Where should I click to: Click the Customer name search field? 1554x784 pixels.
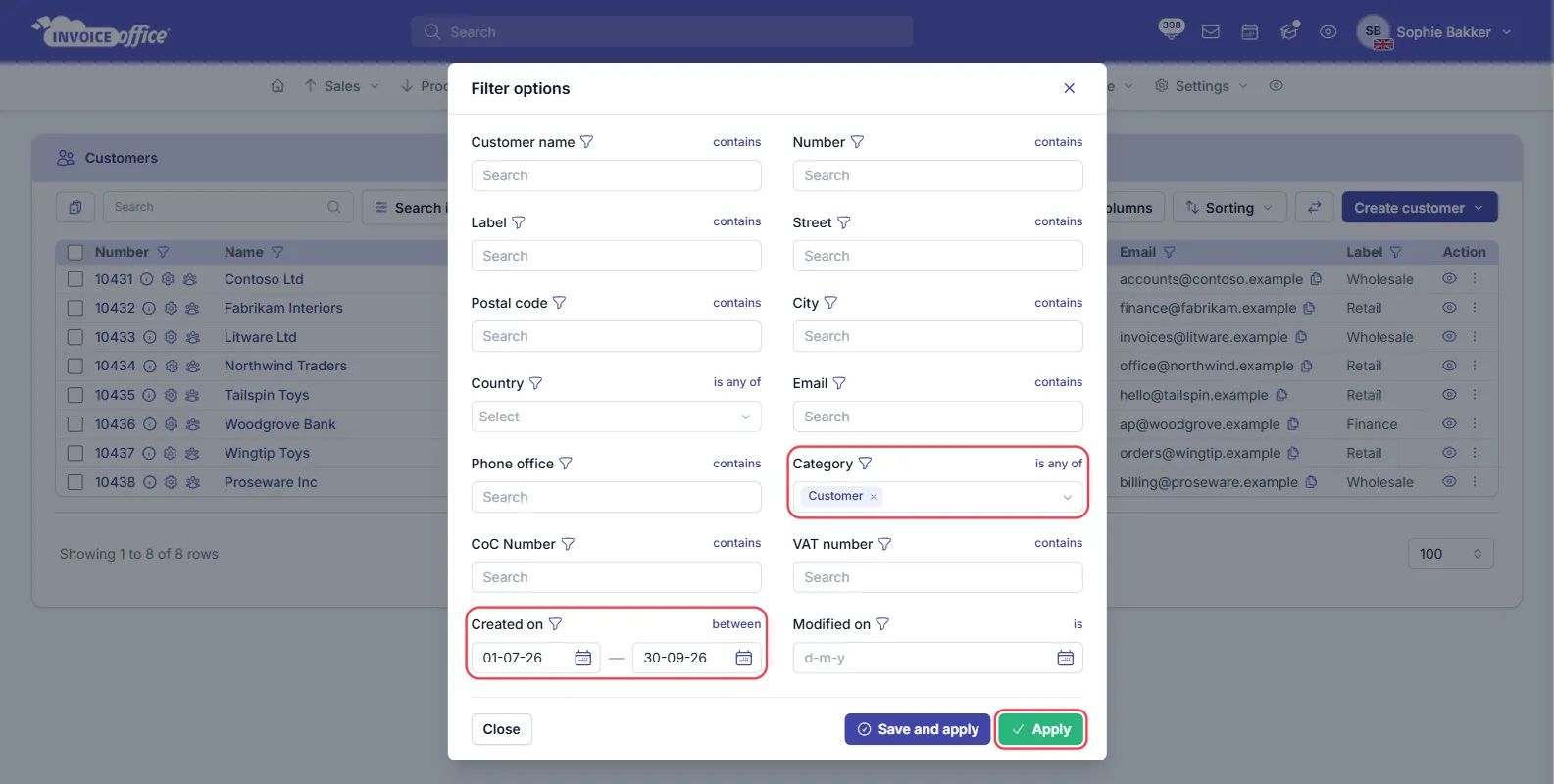pyautogui.click(x=616, y=175)
